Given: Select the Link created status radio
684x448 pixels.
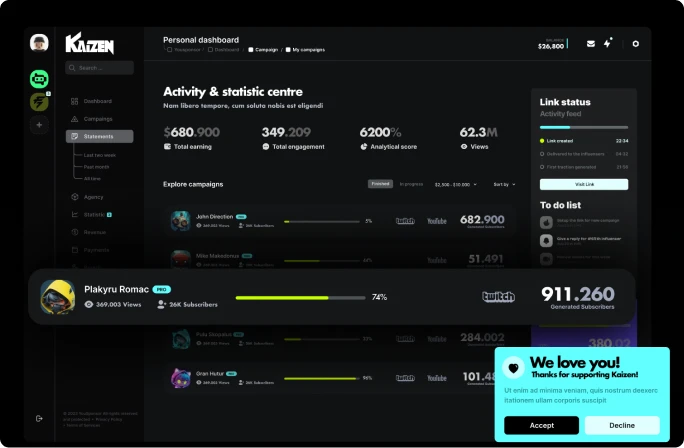Looking at the screenshot, I should pos(542,141).
